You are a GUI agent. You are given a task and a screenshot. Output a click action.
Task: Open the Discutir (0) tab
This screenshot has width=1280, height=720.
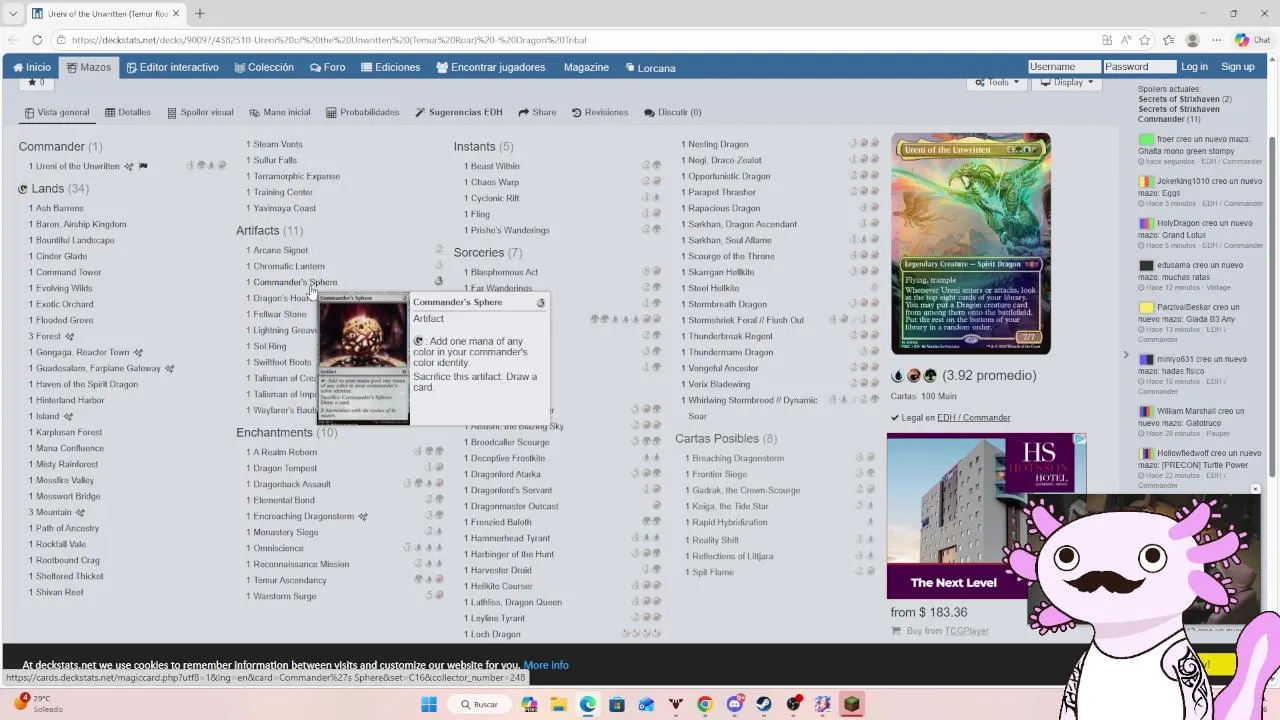pyautogui.click(x=672, y=112)
